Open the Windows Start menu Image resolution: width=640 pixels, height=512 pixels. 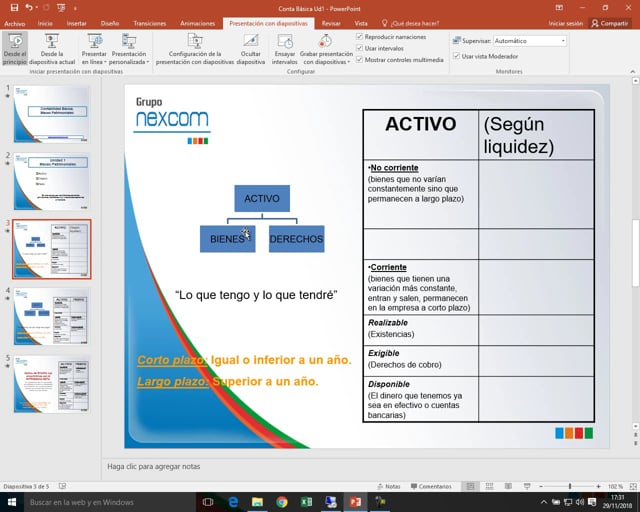click(11, 502)
